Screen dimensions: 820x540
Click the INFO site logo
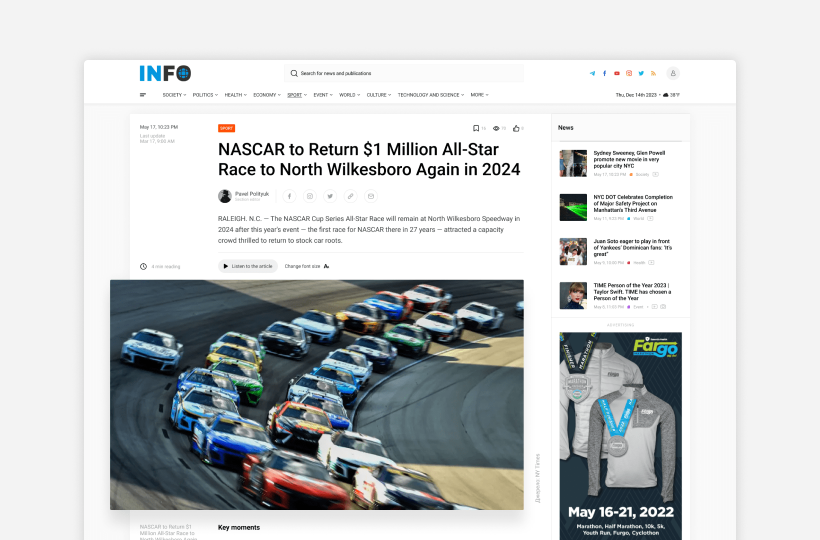click(165, 73)
